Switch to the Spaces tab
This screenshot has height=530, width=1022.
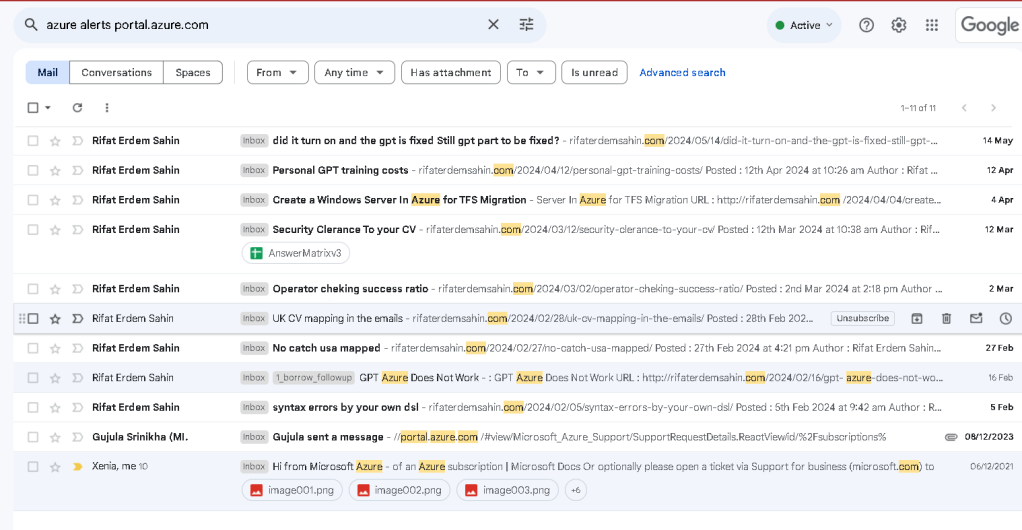point(193,72)
